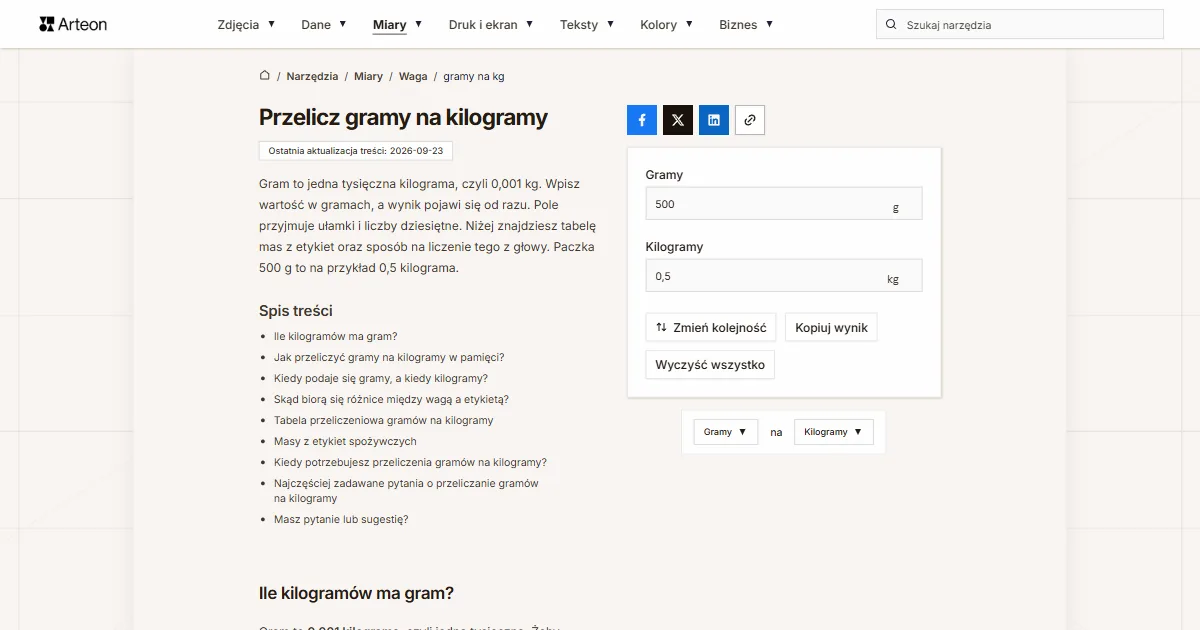
Task: Go to the Arteon logo homepage
Action: click(x=73, y=24)
